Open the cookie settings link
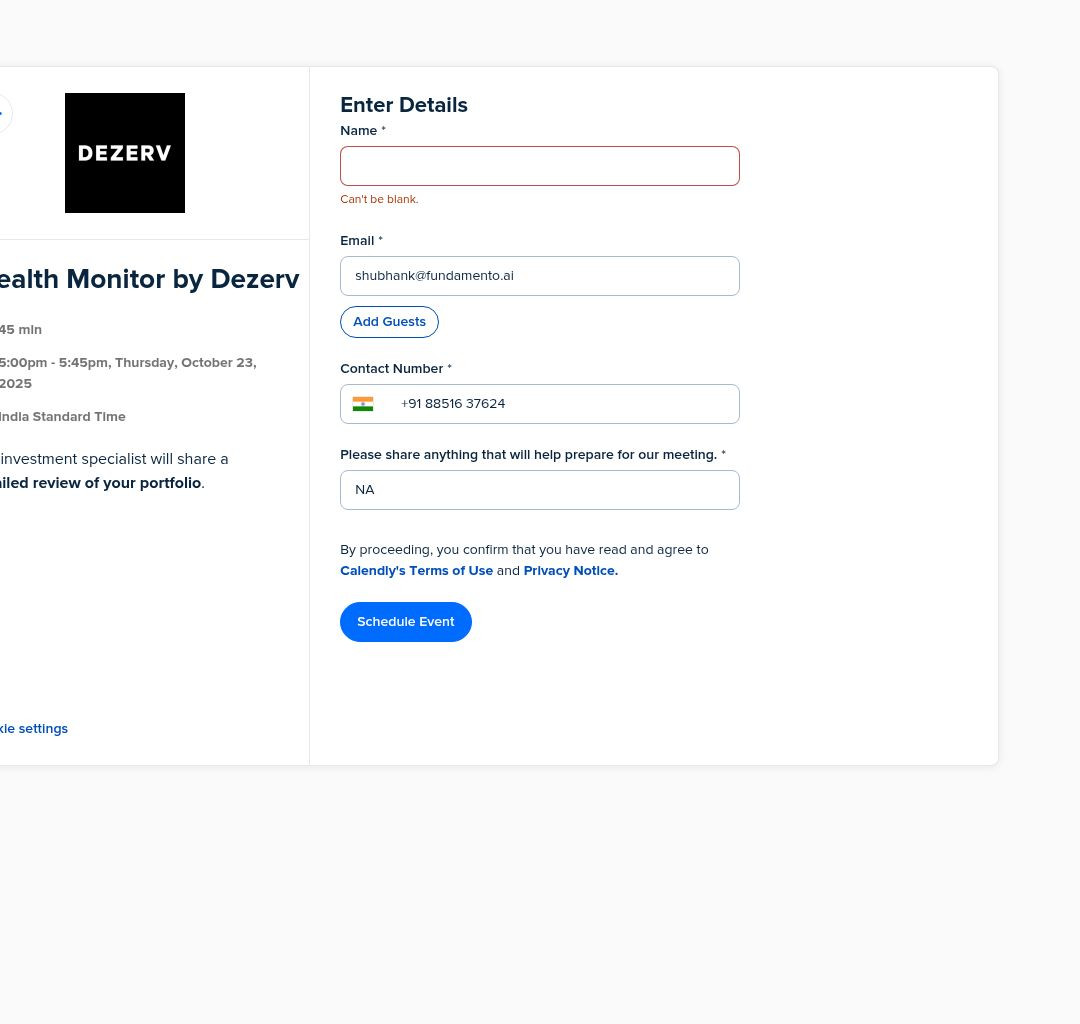1080x1024 pixels. 34,729
